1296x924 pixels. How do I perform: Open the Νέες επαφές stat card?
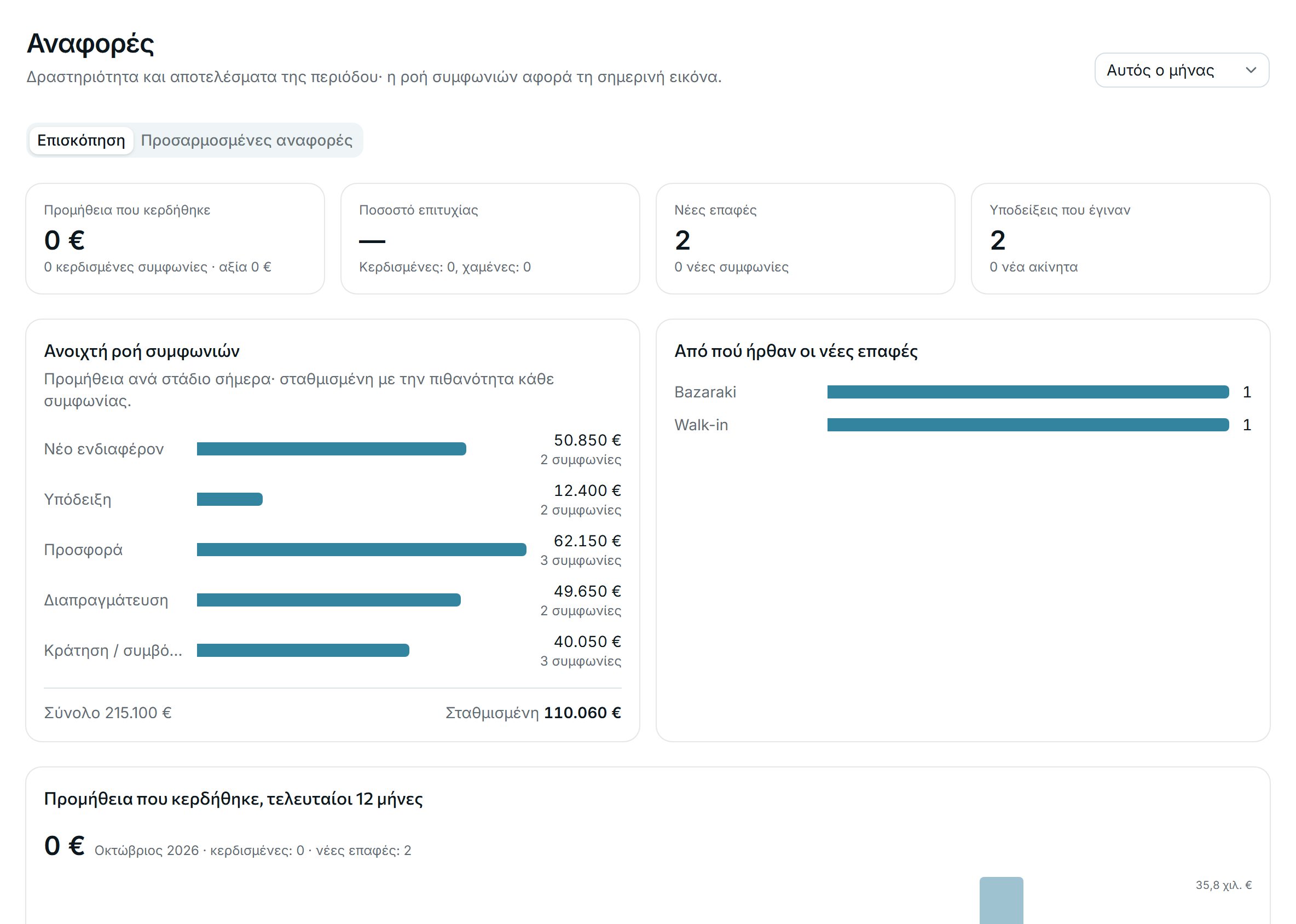click(x=805, y=239)
